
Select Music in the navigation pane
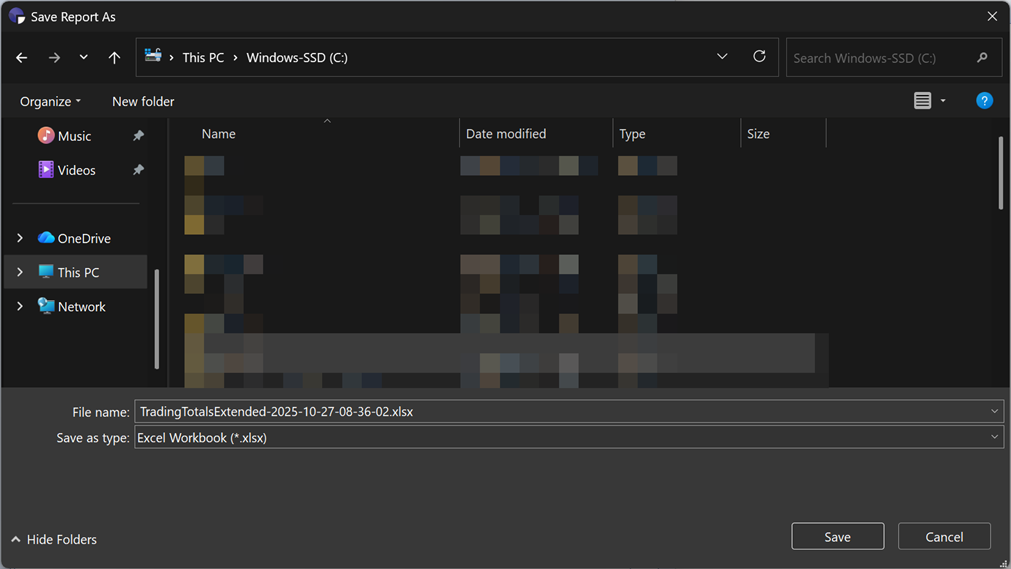pos(74,136)
